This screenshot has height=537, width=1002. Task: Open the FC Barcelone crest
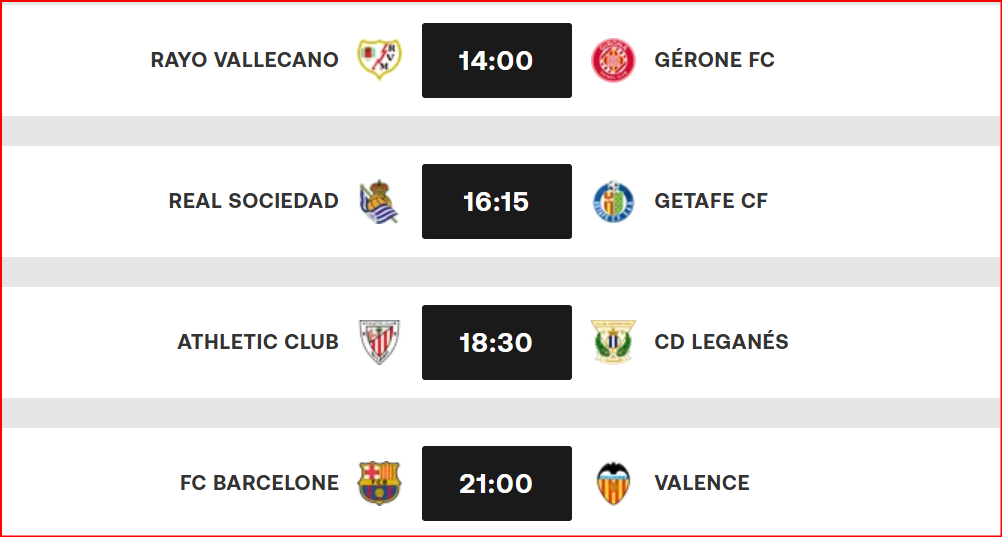coord(379,483)
